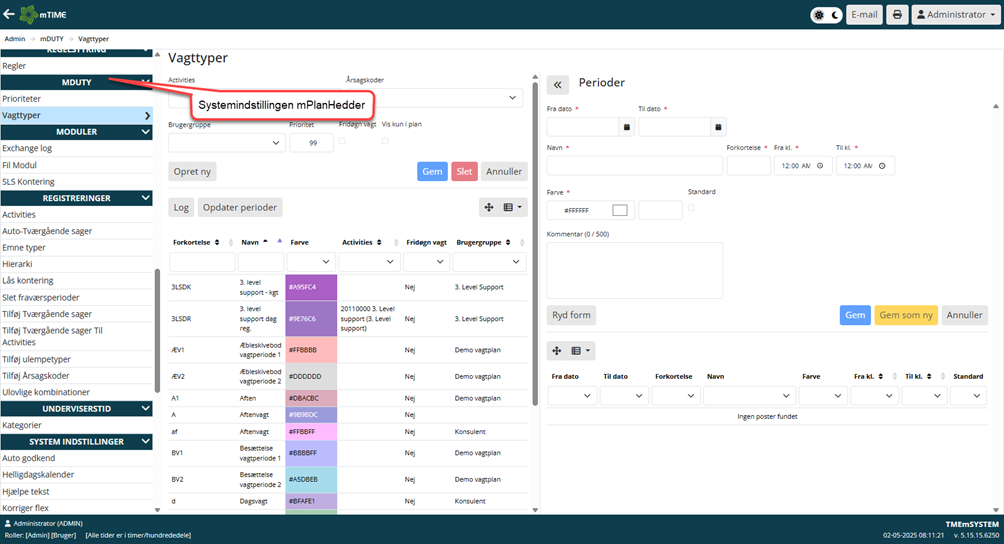Click the yellow Gem som ny button
This screenshot has width=1004, height=544.
(905, 315)
